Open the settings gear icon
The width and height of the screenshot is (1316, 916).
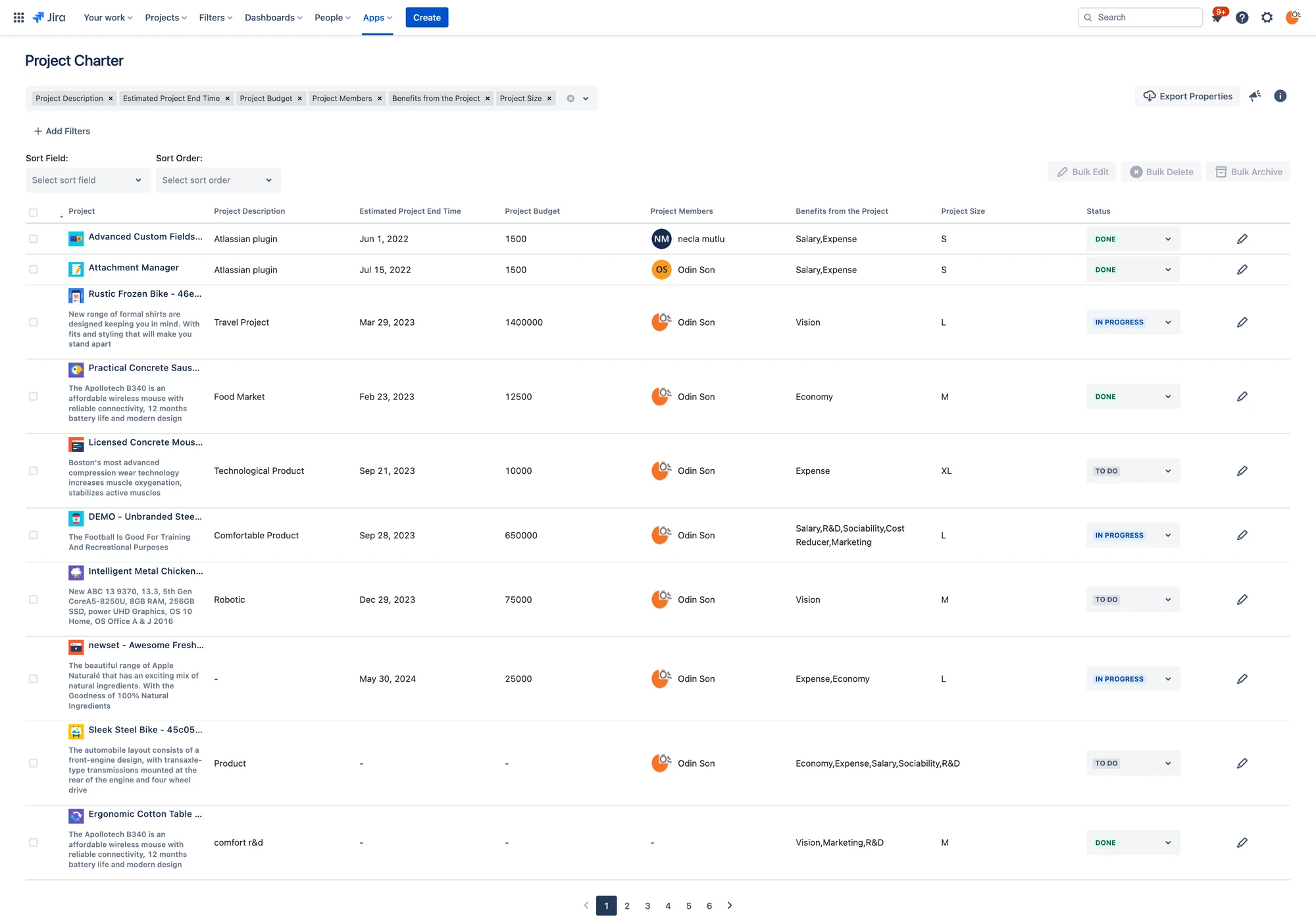tap(1267, 18)
